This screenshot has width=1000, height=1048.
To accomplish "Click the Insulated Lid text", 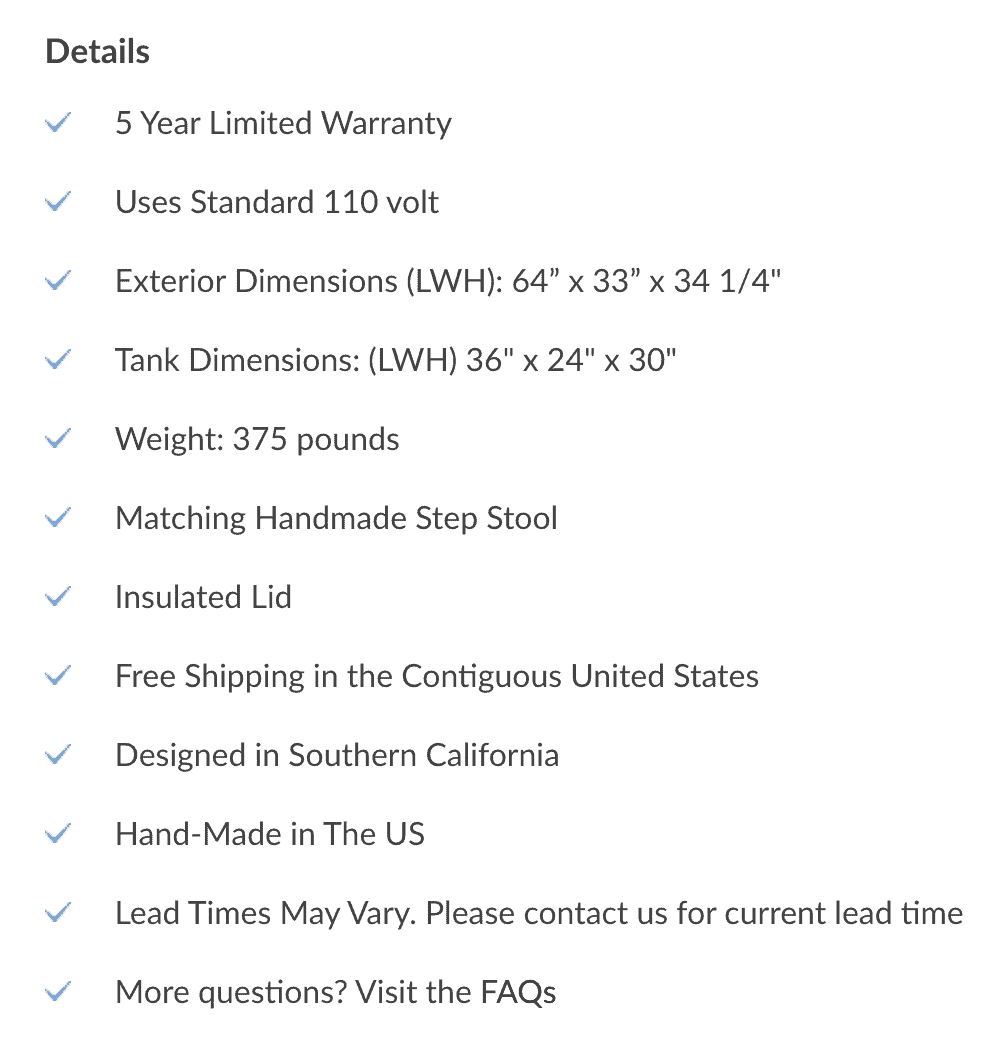I will point(203,597).
